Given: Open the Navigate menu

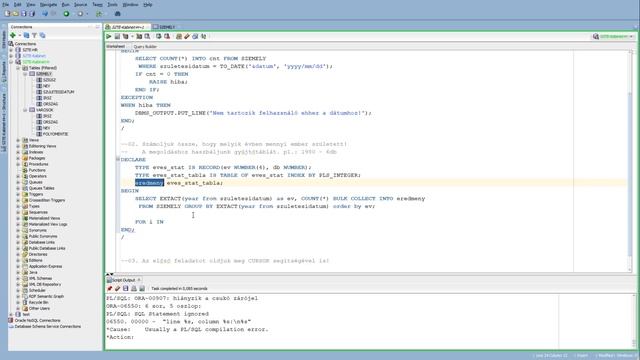Looking at the screenshot, I should pyautogui.click(x=48, y=4).
